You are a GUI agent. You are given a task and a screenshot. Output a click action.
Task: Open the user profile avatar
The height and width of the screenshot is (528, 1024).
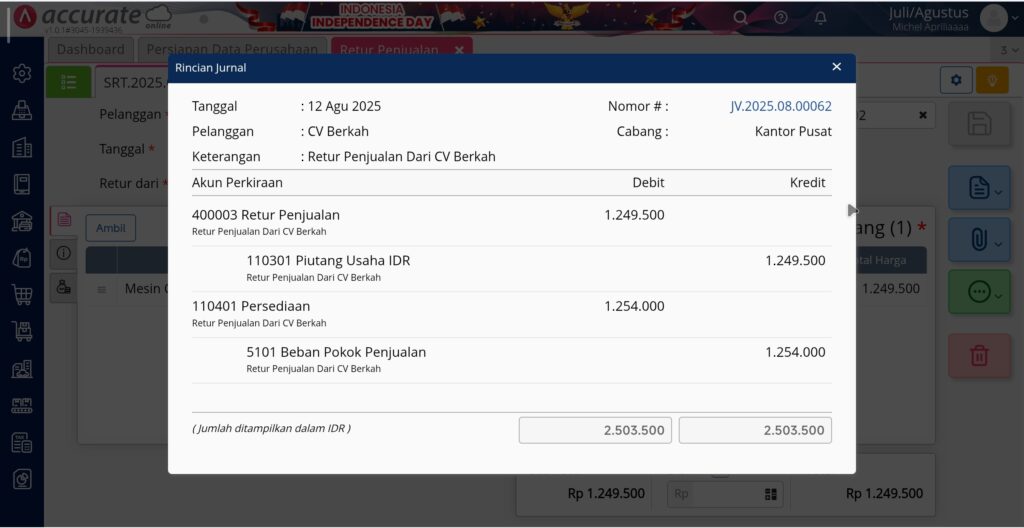click(x=993, y=18)
